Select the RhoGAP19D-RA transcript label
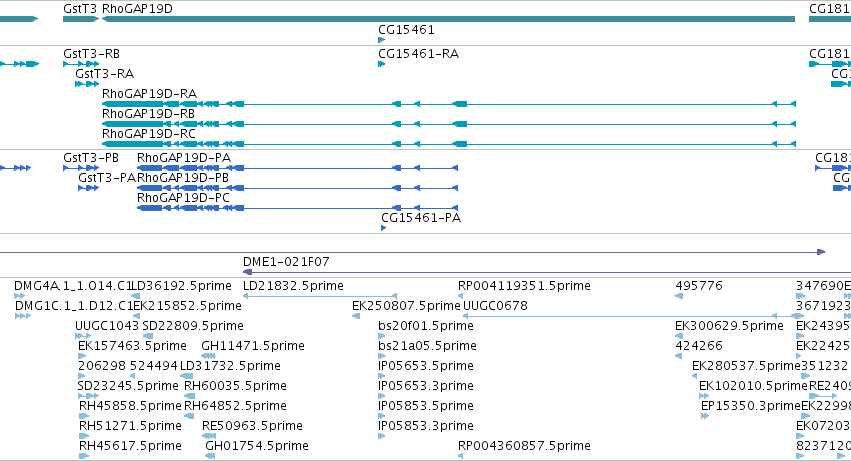851x461 pixels. (149, 94)
